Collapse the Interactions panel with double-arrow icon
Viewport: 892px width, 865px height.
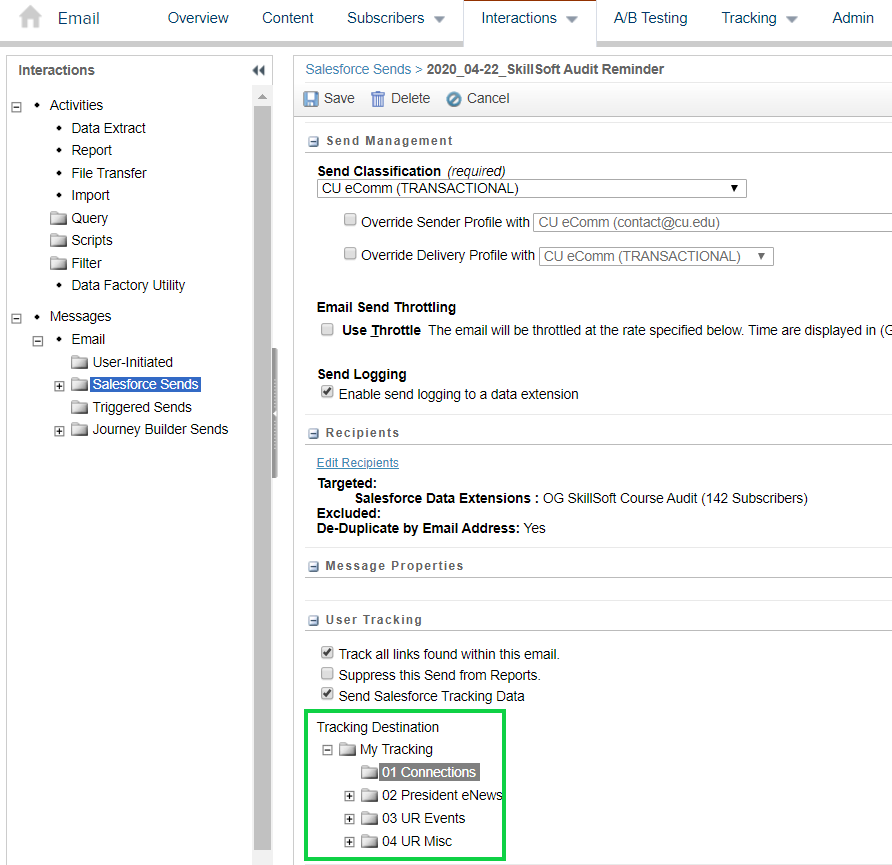pos(259,71)
